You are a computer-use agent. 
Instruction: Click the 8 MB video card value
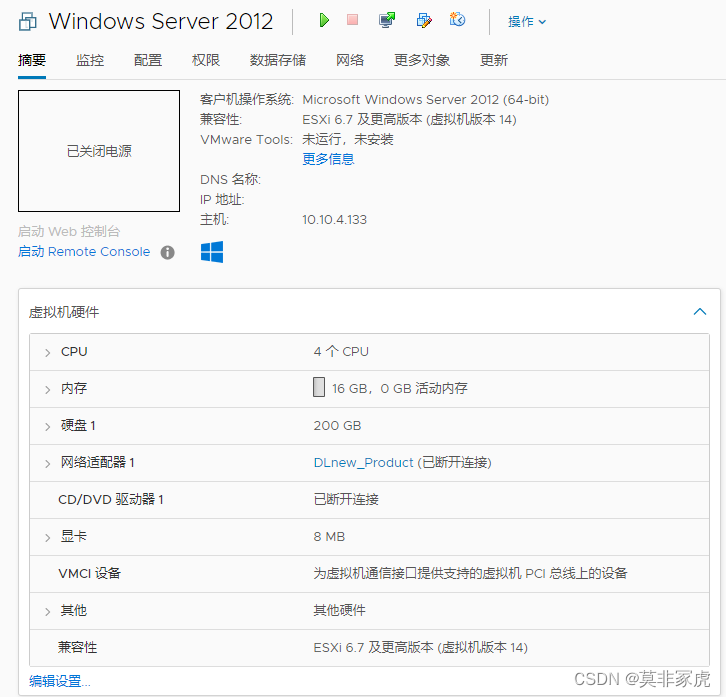329,537
